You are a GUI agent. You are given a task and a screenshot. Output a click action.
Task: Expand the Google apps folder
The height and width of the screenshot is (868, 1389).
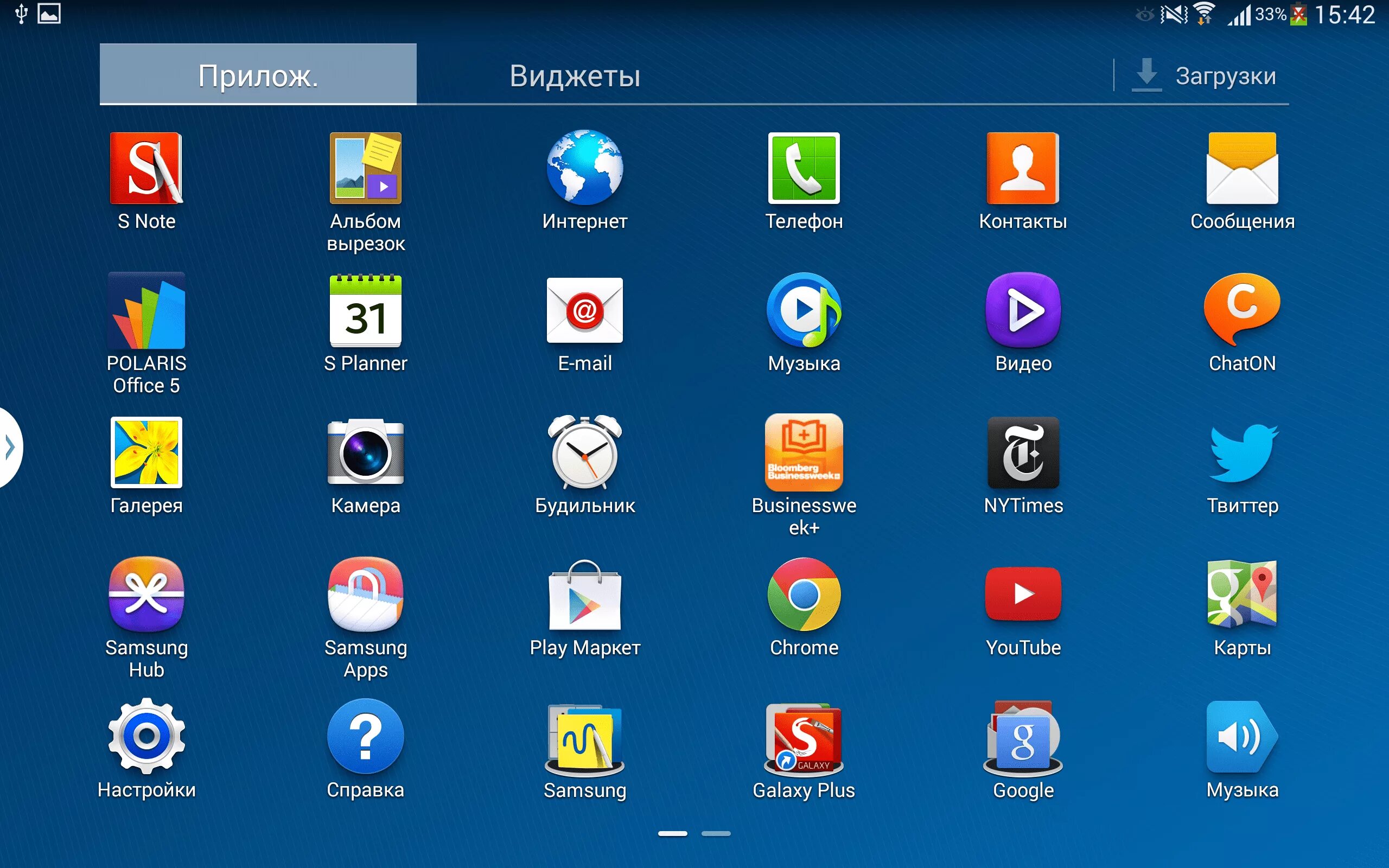pos(1023,738)
